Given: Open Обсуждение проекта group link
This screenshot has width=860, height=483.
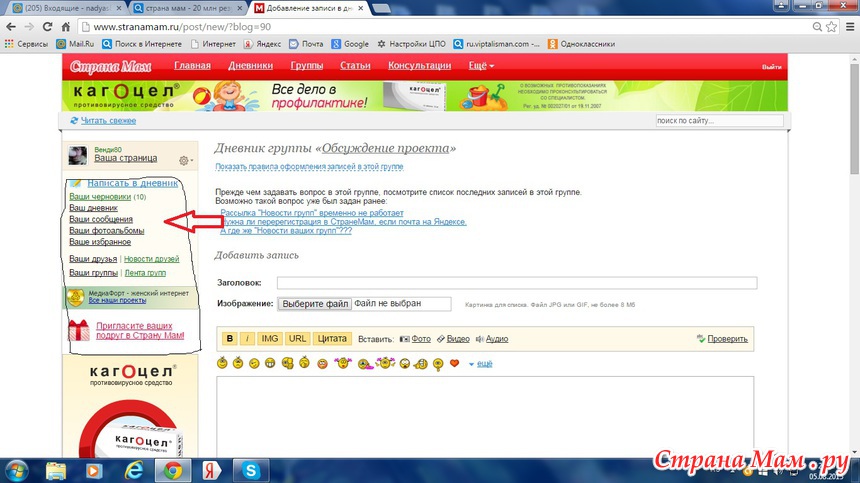Looking at the screenshot, I should pos(385,149).
